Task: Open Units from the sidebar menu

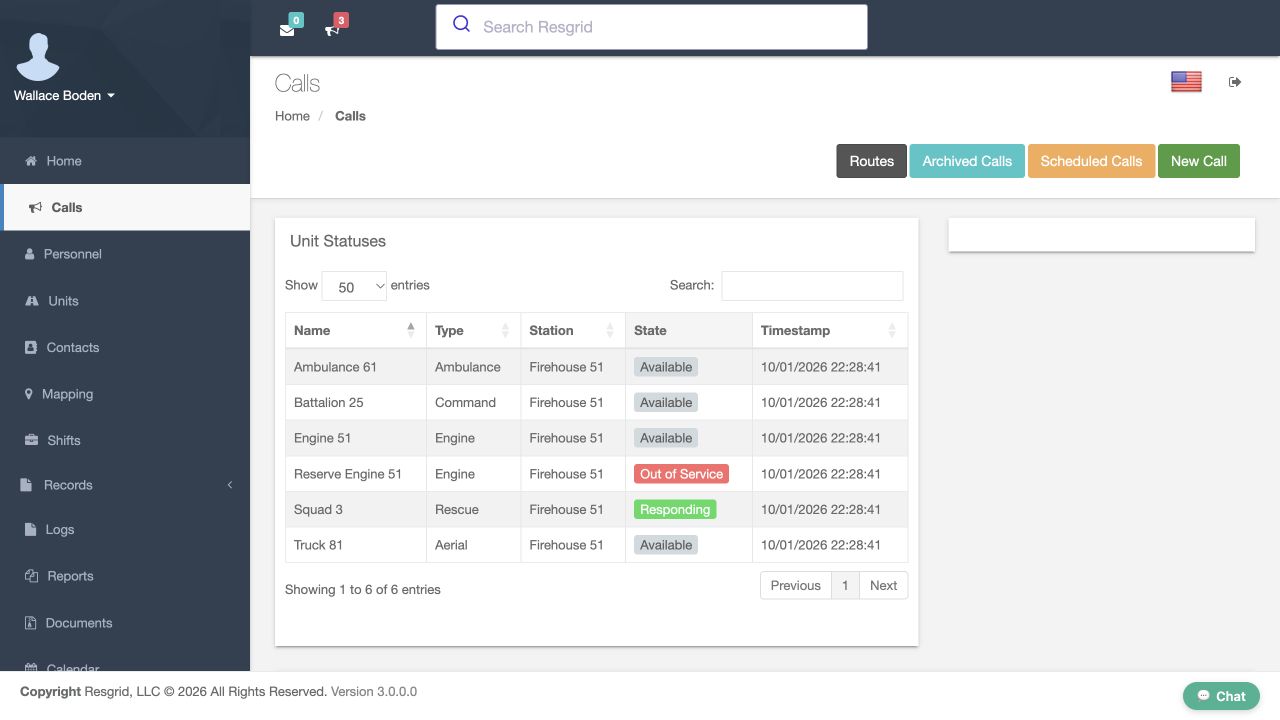Action: 125,301
